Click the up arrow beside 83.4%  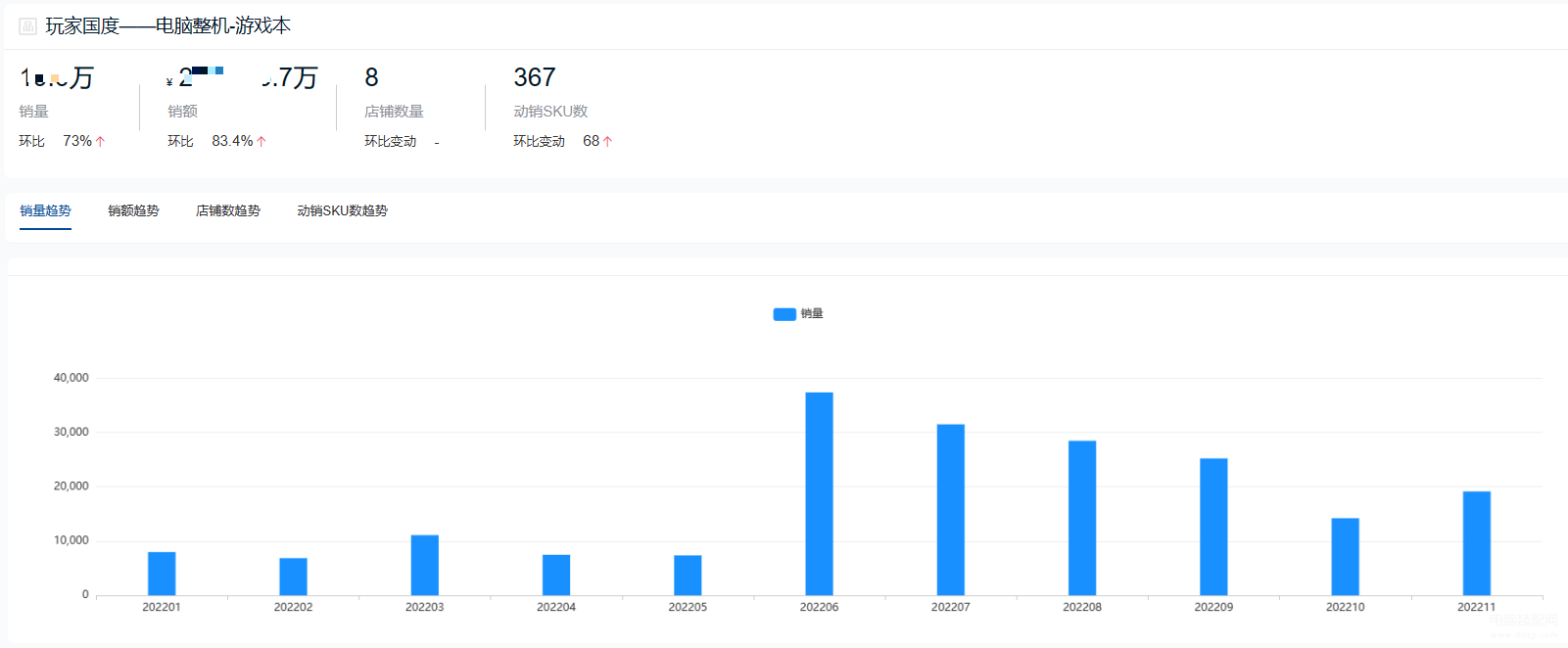261,142
